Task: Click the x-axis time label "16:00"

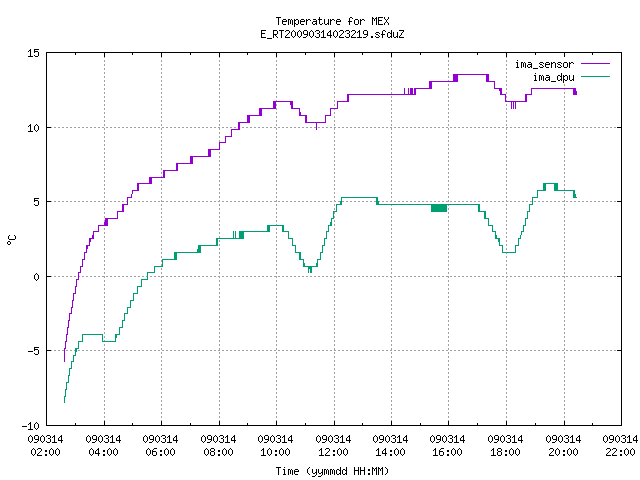Action: pyautogui.click(x=448, y=452)
